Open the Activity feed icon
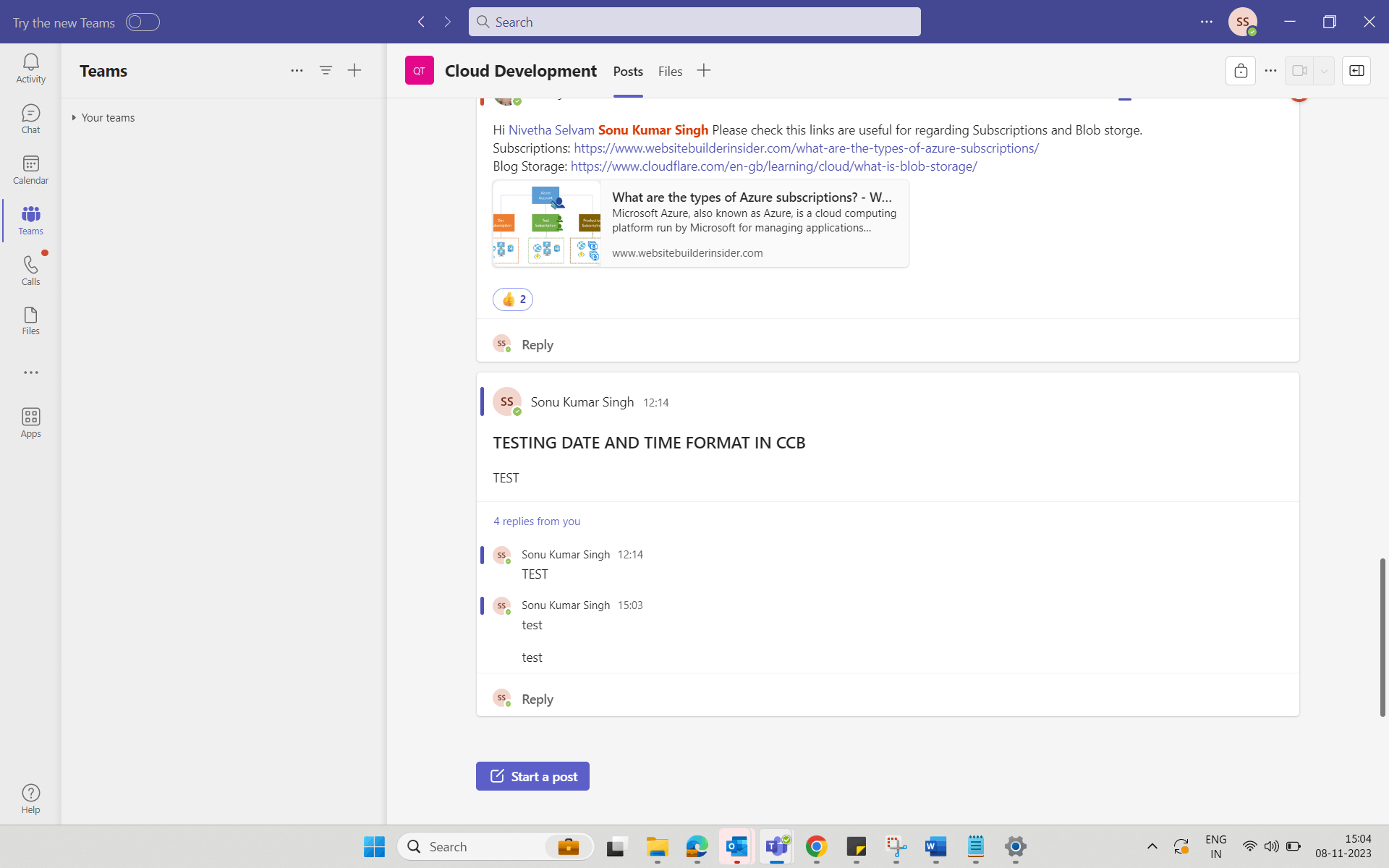 click(x=30, y=68)
